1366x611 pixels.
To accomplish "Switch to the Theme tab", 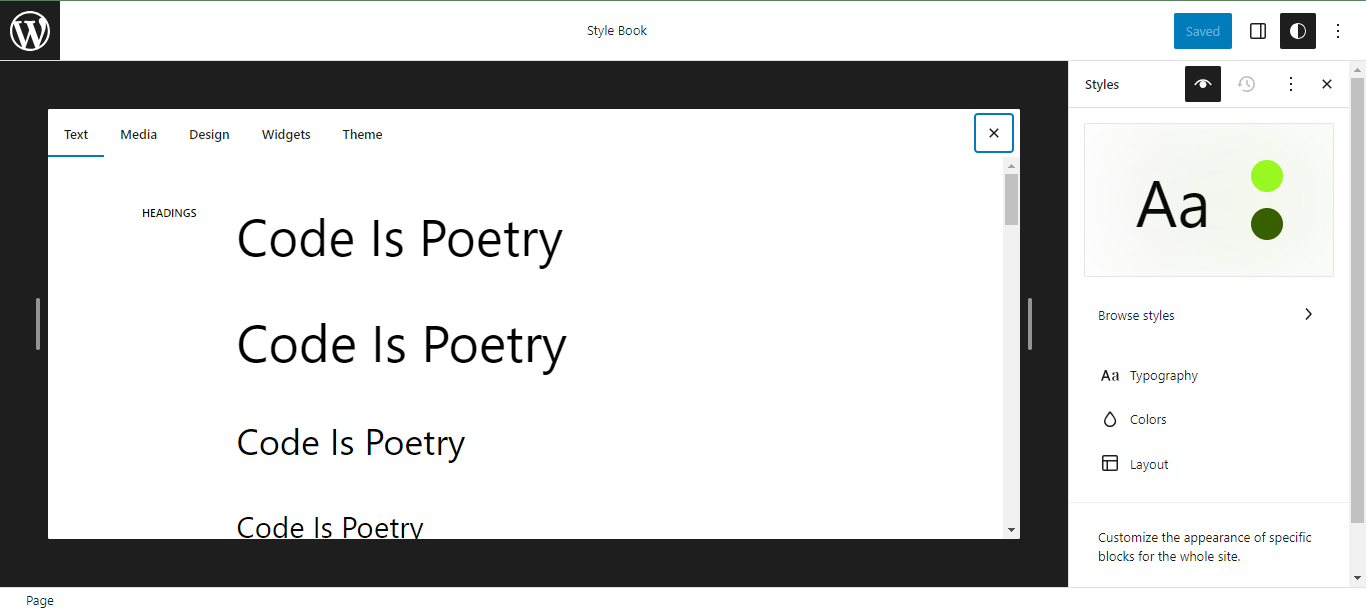I will pyautogui.click(x=362, y=134).
